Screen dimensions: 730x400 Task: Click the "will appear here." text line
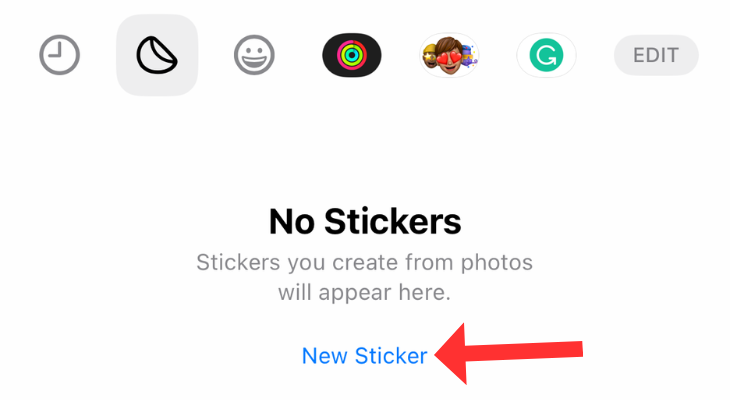(x=365, y=292)
